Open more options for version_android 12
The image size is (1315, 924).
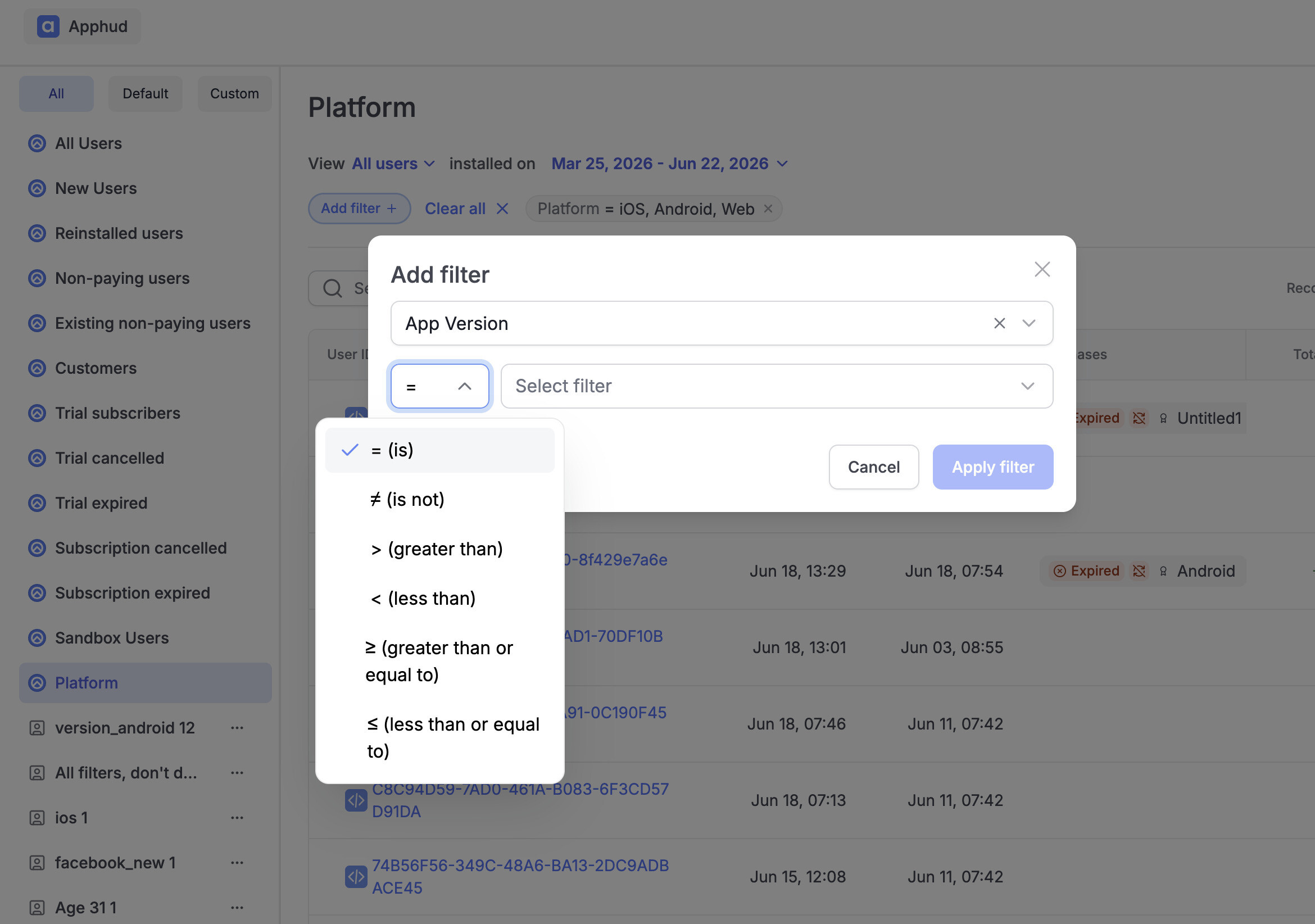pyautogui.click(x=237, y=728)
